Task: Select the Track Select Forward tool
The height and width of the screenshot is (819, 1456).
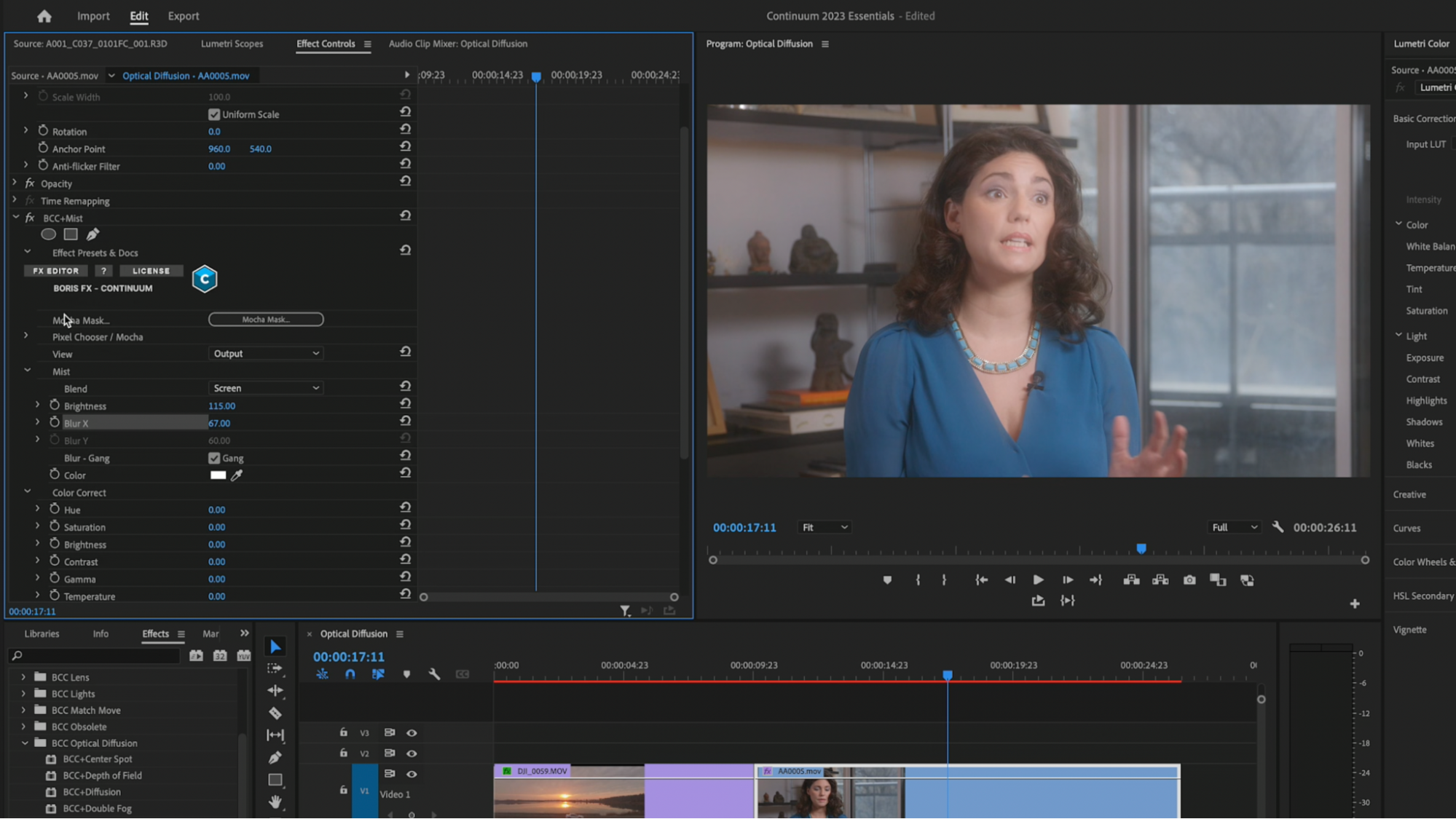Action: click(x=275, y=668)
